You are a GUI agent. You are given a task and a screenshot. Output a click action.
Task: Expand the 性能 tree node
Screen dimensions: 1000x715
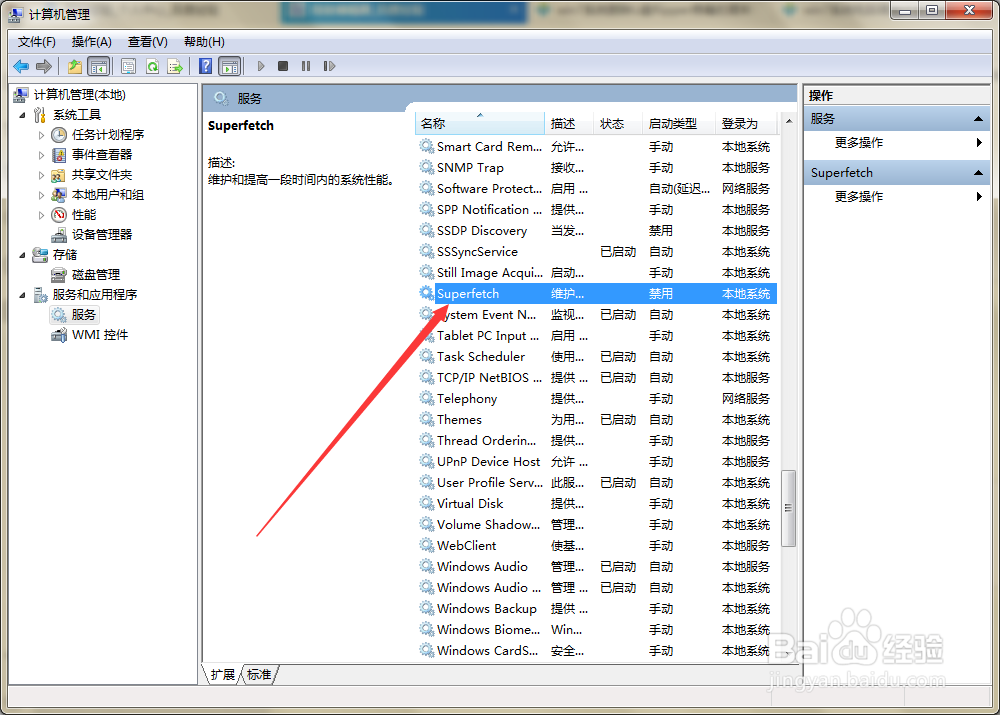pyautogui.click(x=41, y=215)
